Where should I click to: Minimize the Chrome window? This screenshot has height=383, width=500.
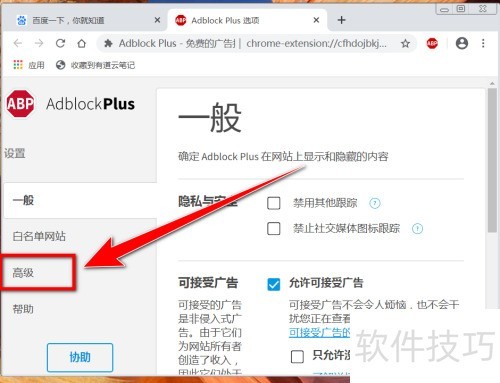(x=444, y=9)
